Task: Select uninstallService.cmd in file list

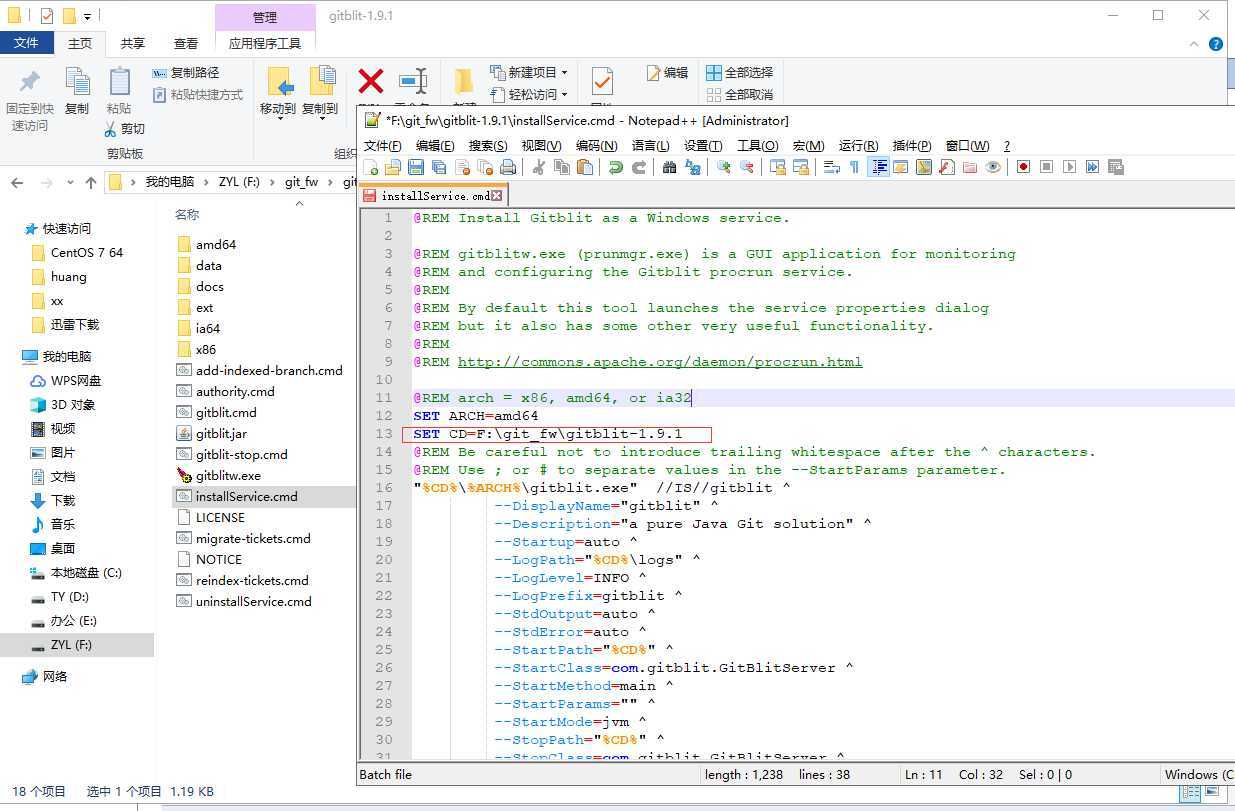Action: click(254, 601)
